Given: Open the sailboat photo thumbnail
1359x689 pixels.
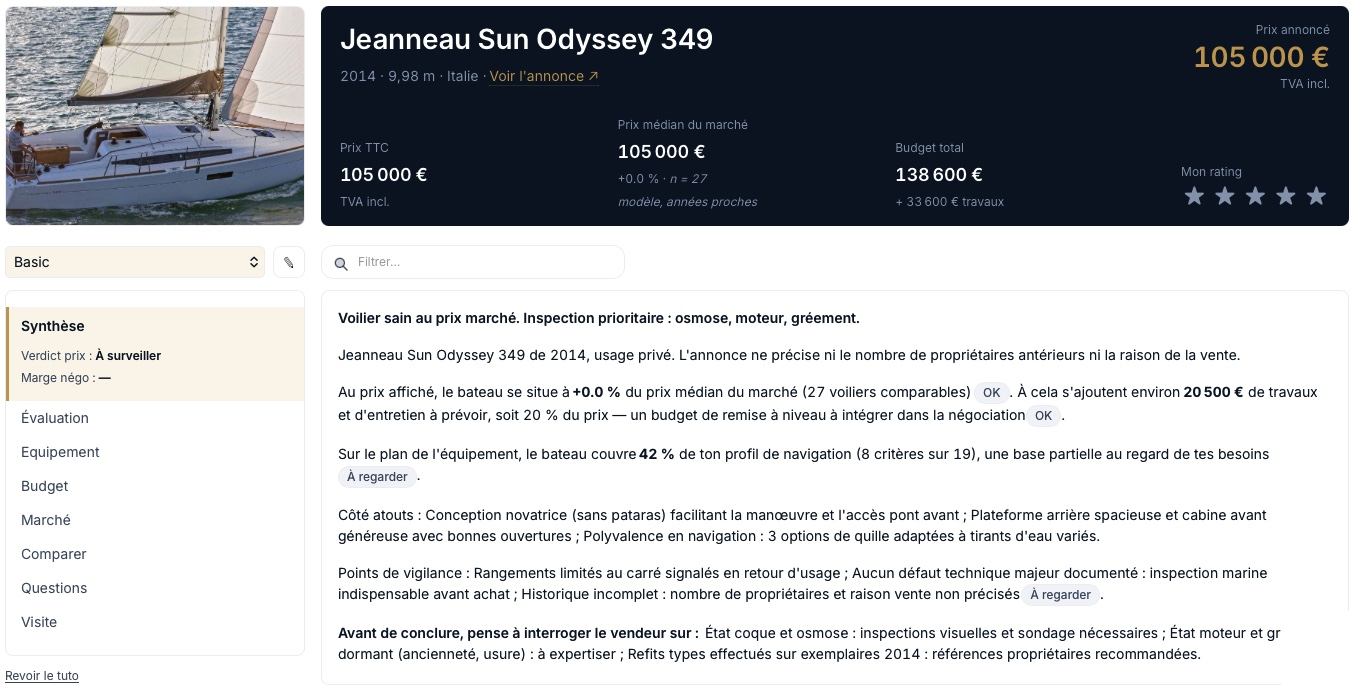Looking at the screenshot, I should click(x=155, y=116).
